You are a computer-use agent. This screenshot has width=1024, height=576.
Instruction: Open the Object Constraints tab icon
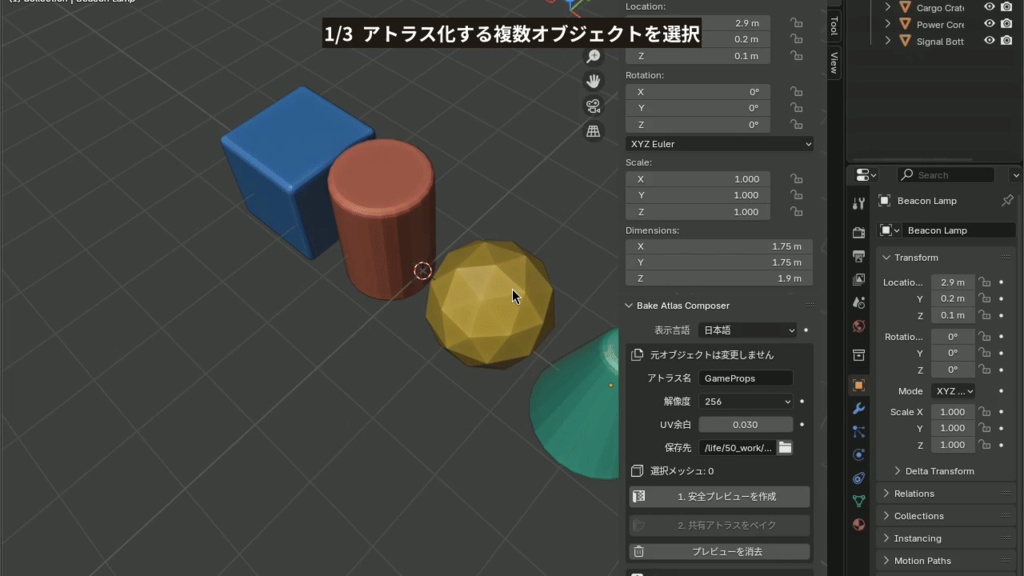point(859,478)
